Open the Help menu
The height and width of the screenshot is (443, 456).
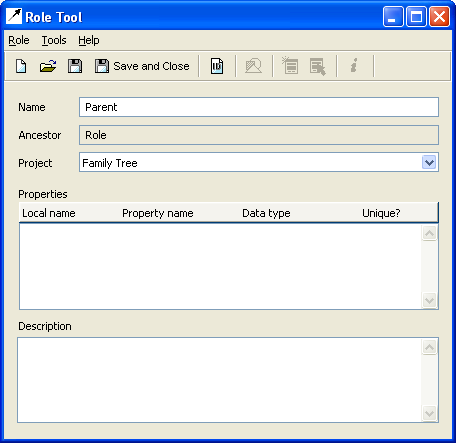[x=89, y=40]
